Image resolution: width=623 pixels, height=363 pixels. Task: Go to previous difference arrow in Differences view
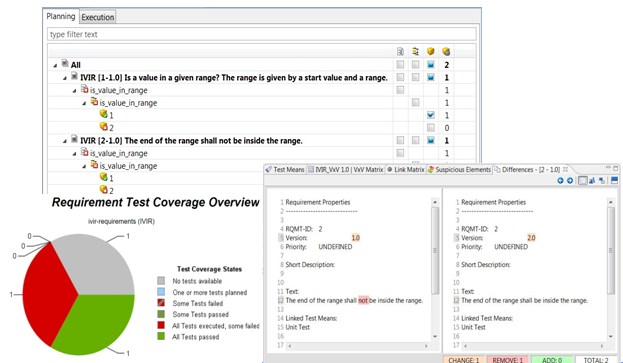pos(560,180)
